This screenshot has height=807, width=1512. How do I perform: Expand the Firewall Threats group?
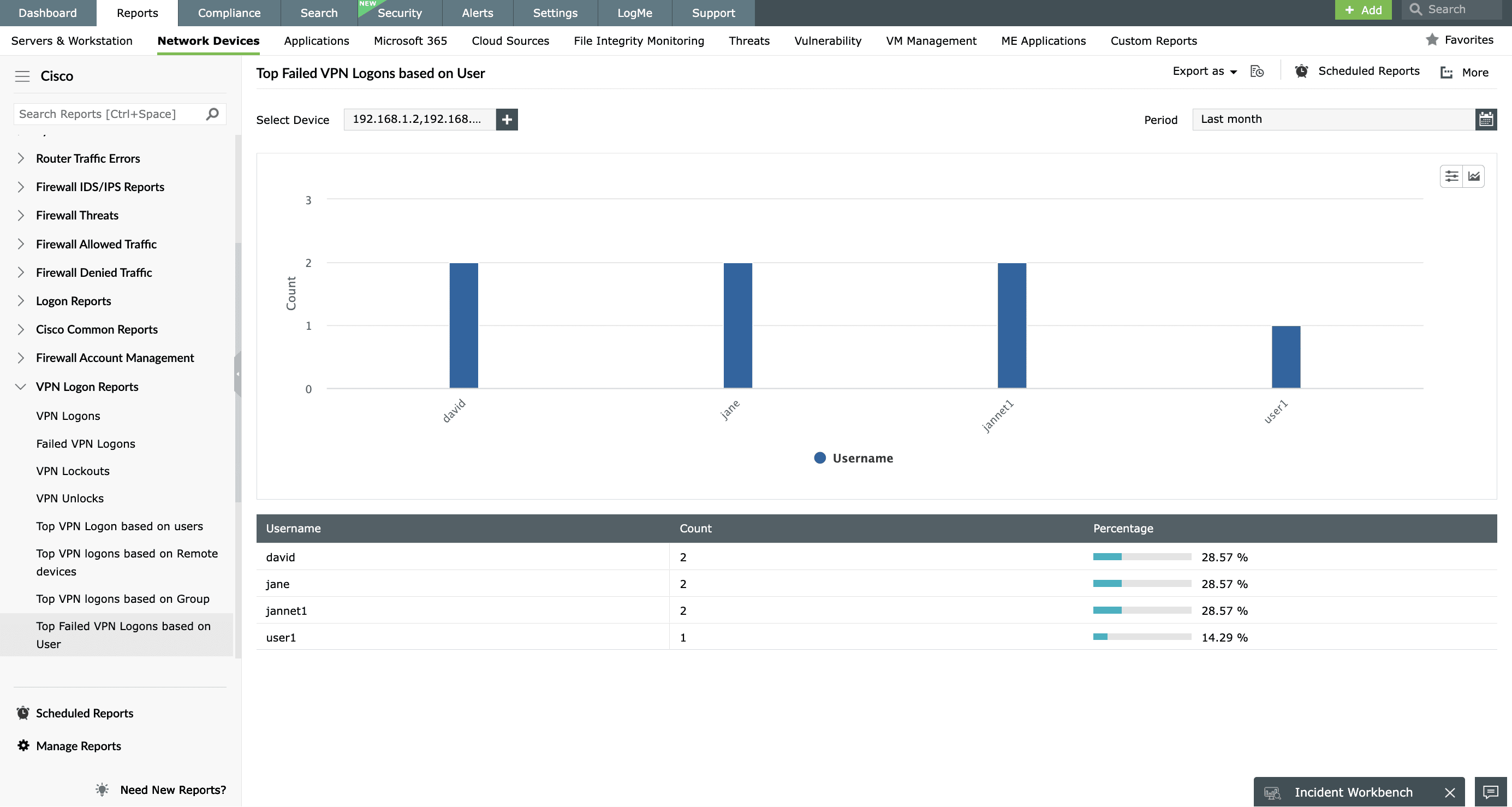click(21, 216)
